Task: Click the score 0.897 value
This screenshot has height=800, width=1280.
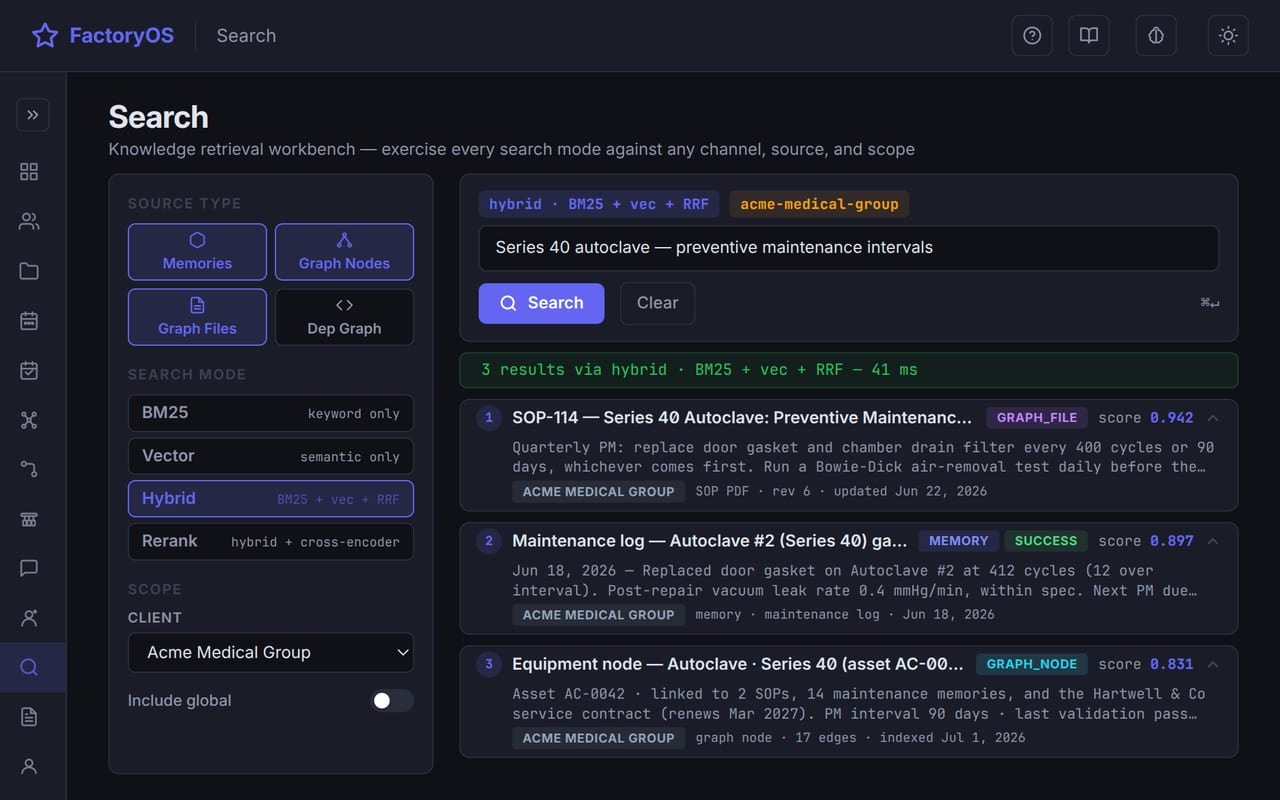Action: (1171, 541)
